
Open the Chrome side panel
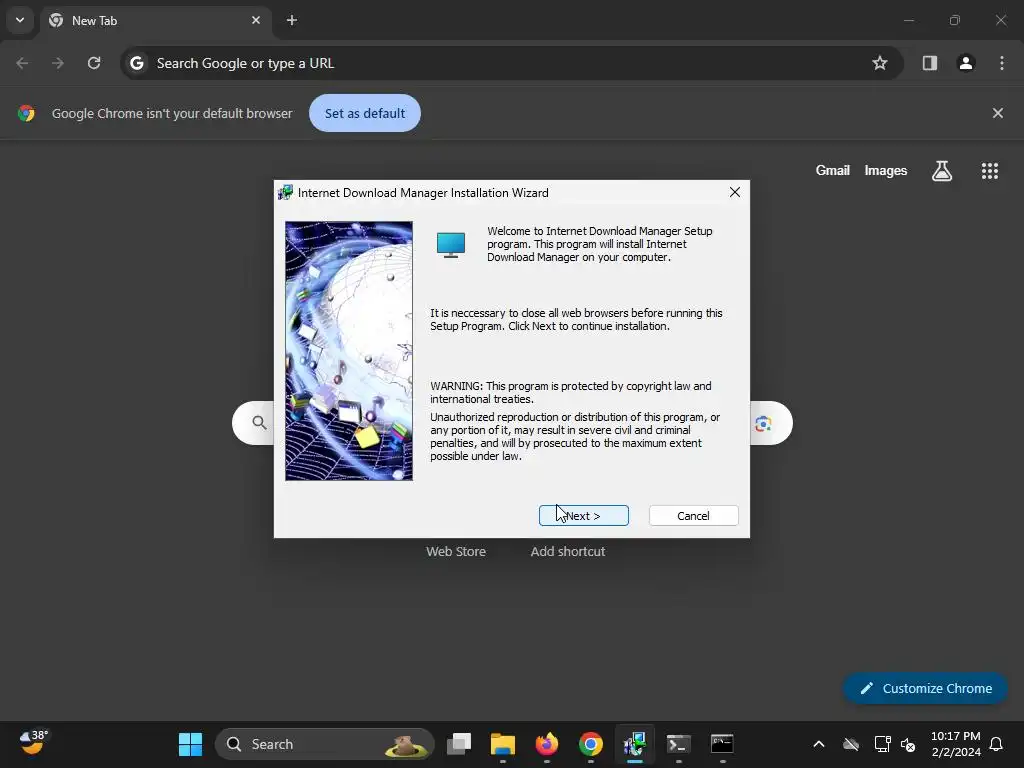929,63
